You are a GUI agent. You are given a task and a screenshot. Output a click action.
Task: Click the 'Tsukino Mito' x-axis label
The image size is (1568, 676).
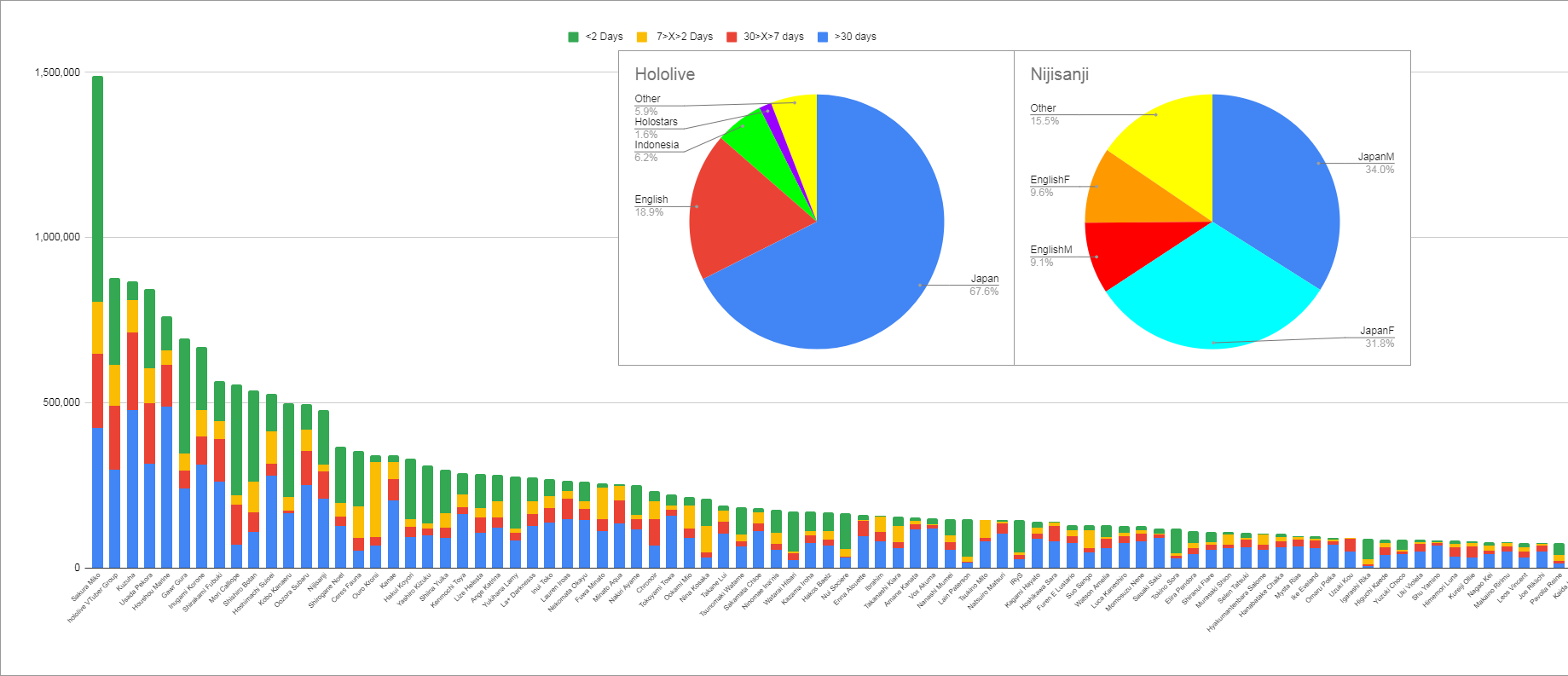coord(973,587)
